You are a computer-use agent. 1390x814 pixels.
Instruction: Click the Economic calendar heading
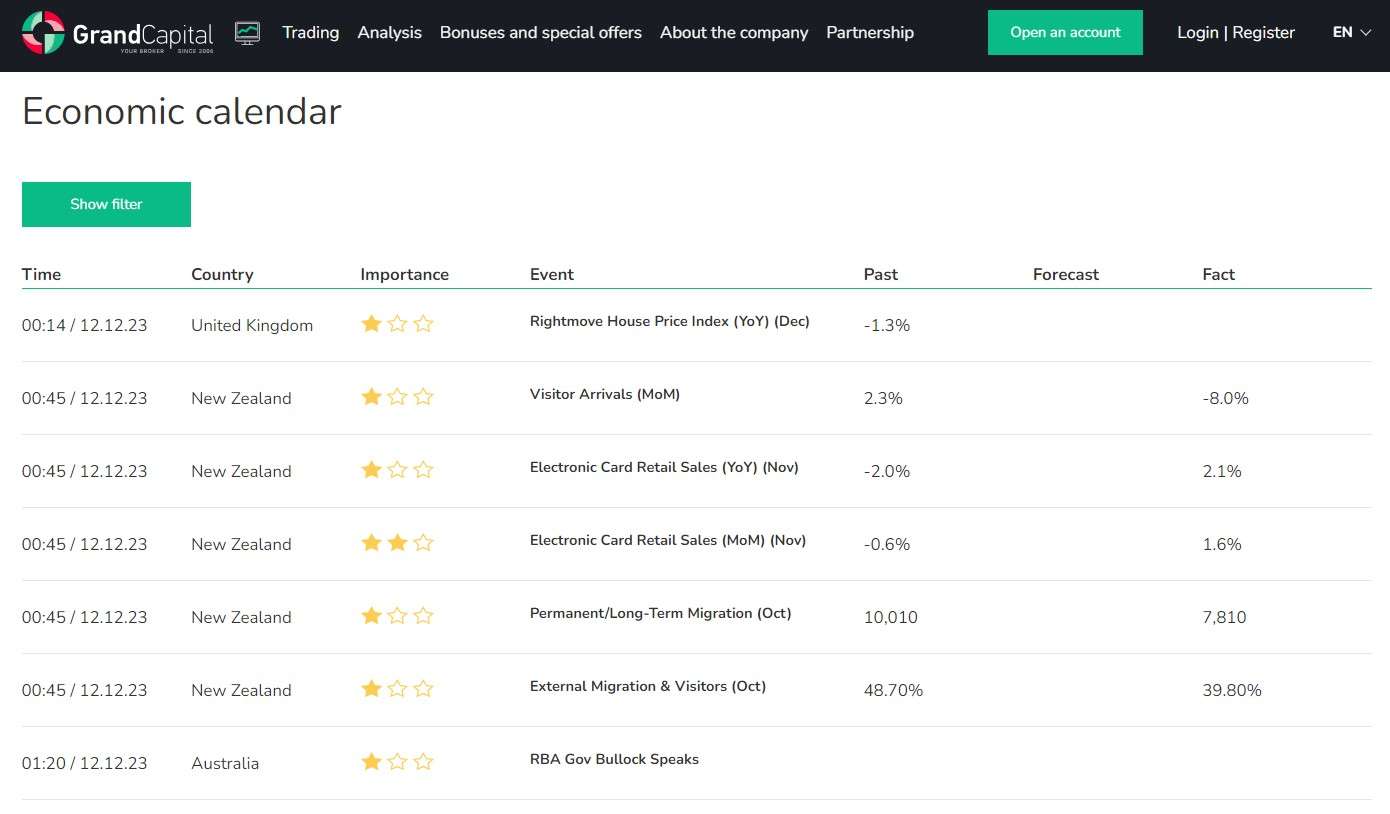coord(182,111)
